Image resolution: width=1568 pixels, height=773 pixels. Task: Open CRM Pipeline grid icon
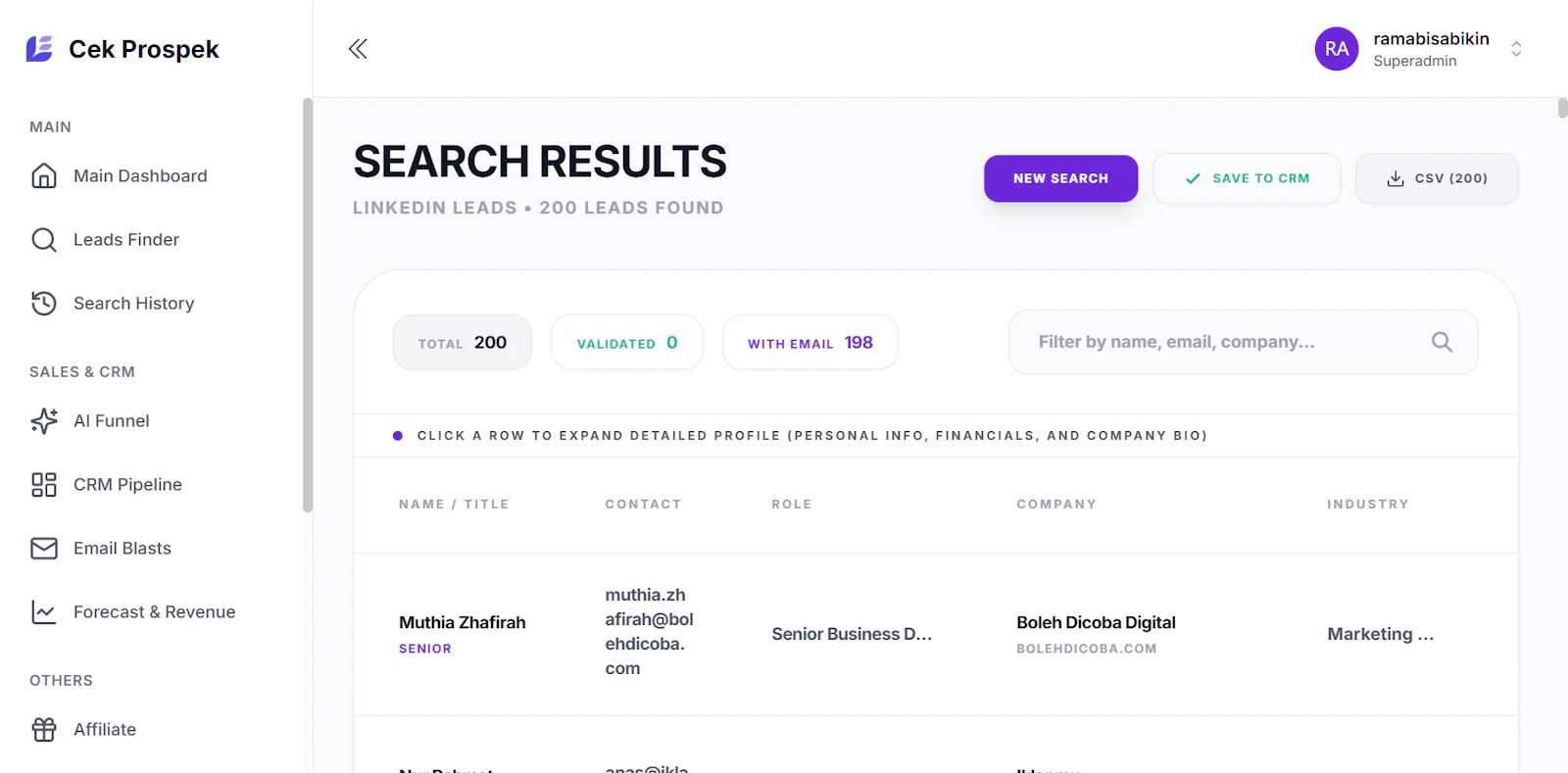pos(44,485)
